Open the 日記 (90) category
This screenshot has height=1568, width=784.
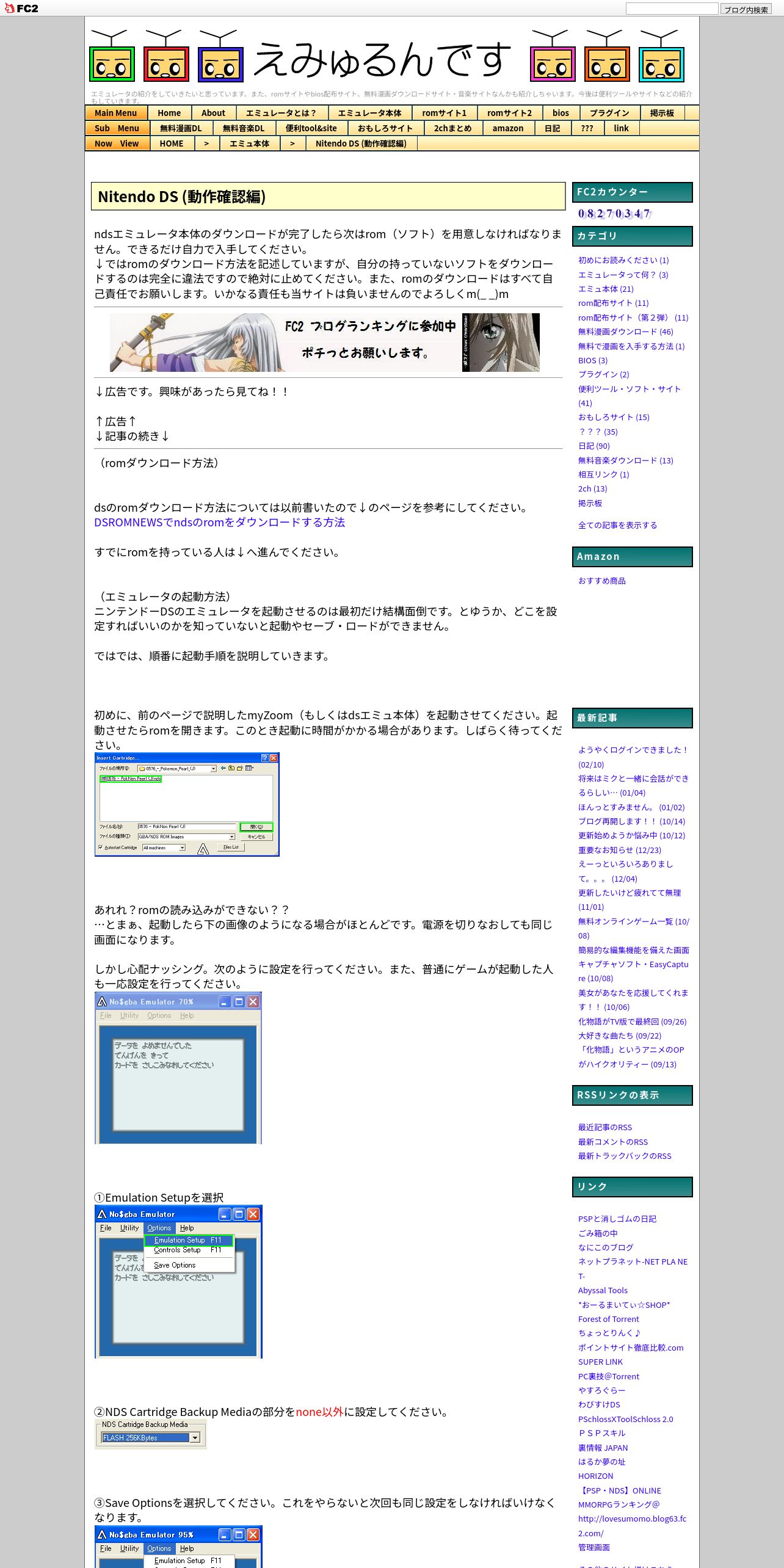point(594,446)
